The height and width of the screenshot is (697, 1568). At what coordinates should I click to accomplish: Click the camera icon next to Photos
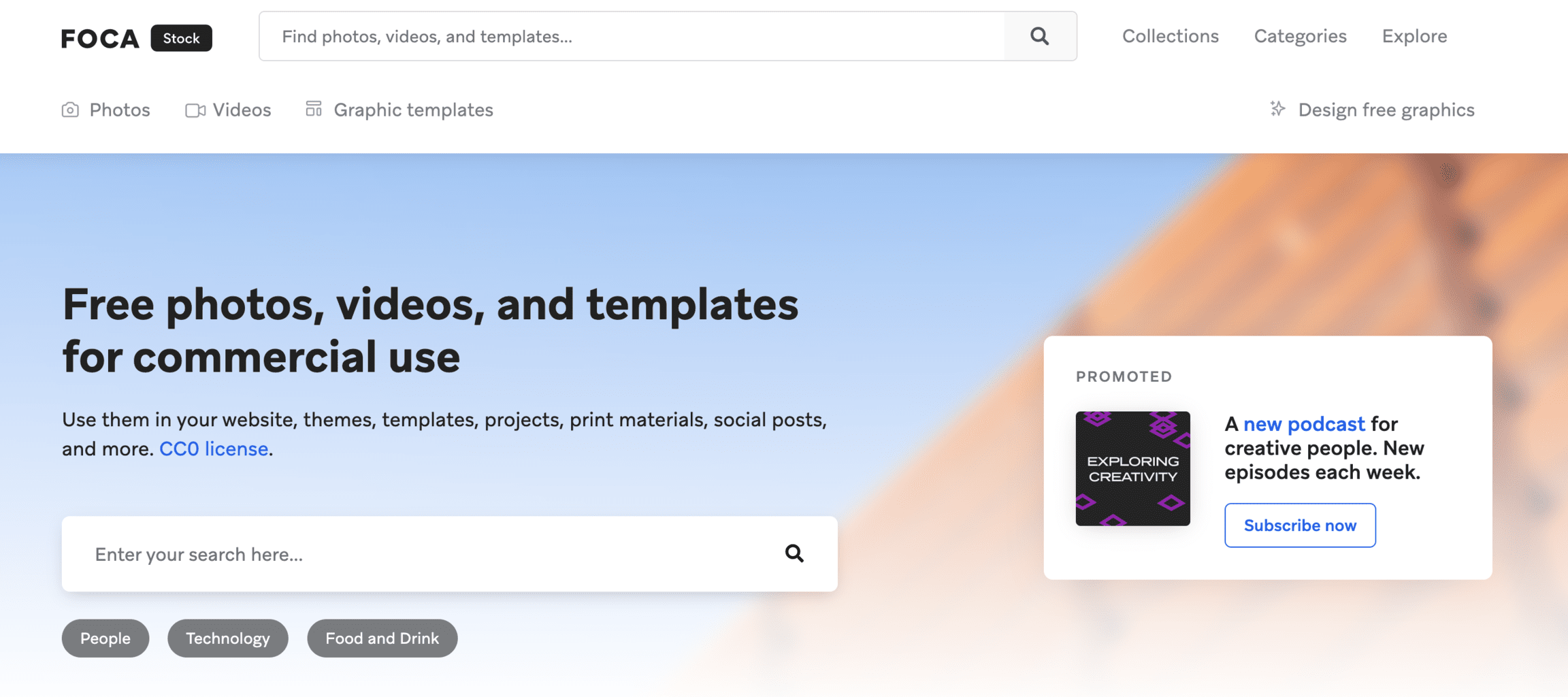coord(70,110)
